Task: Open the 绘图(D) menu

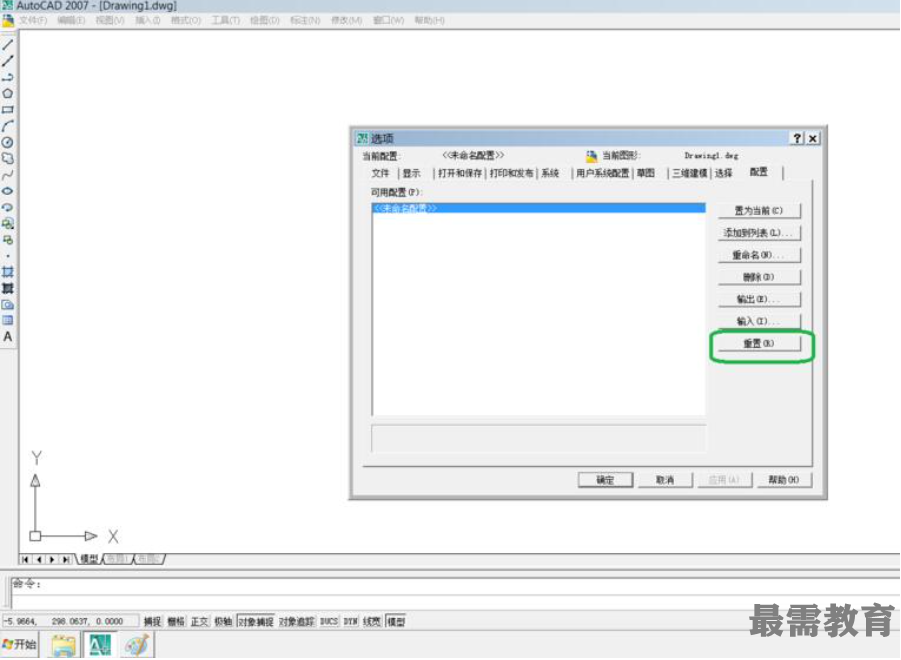Action: tap(264, 20)
